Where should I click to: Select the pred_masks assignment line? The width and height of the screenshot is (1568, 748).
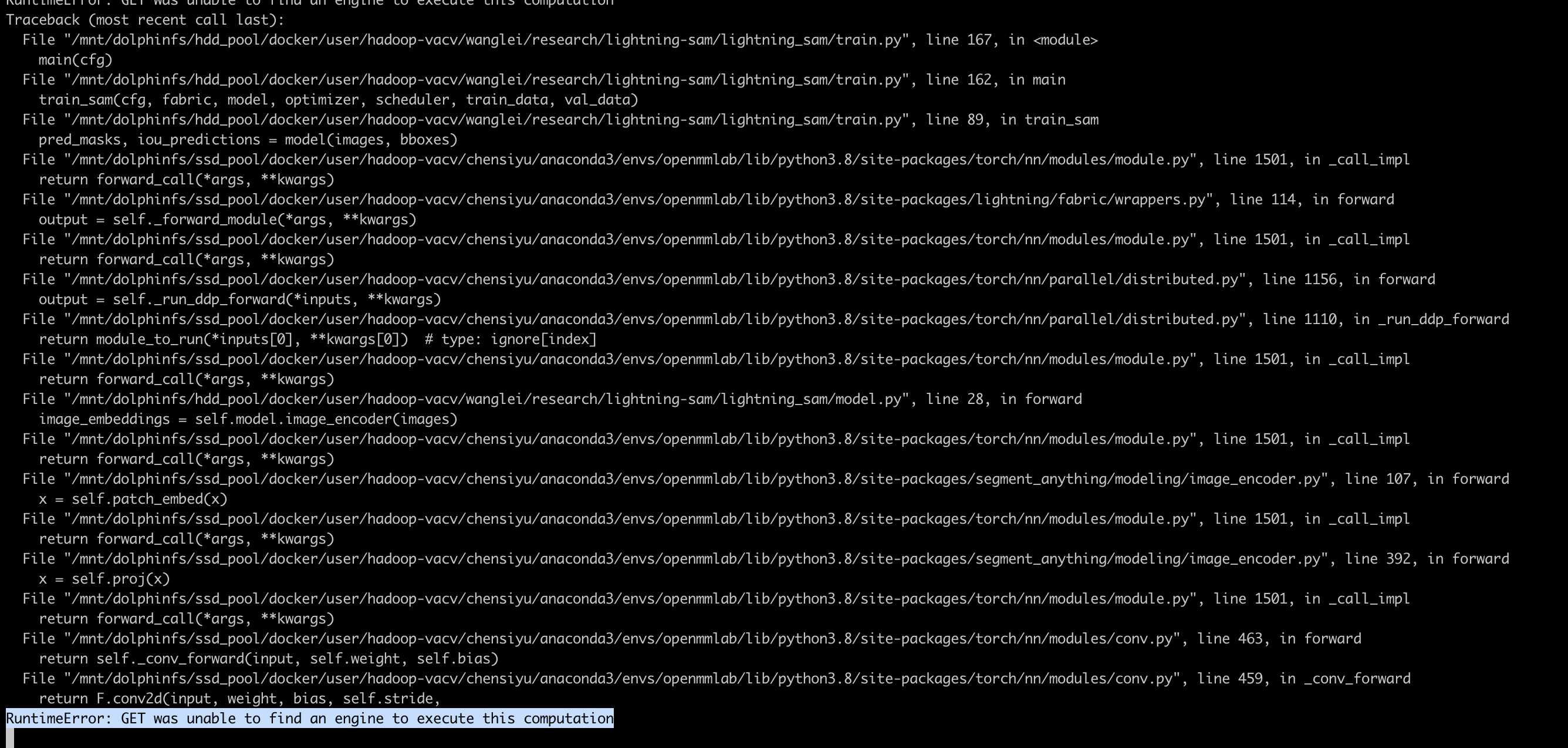click(x=246, y=140)
